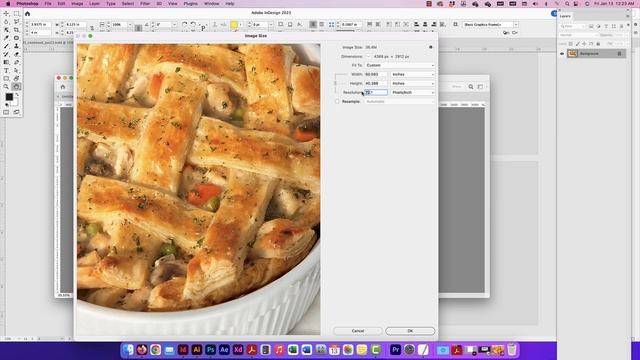The image size is (640, 360).
Task: Open the Fit To Custom dropdown
Action: pos(400,65)
